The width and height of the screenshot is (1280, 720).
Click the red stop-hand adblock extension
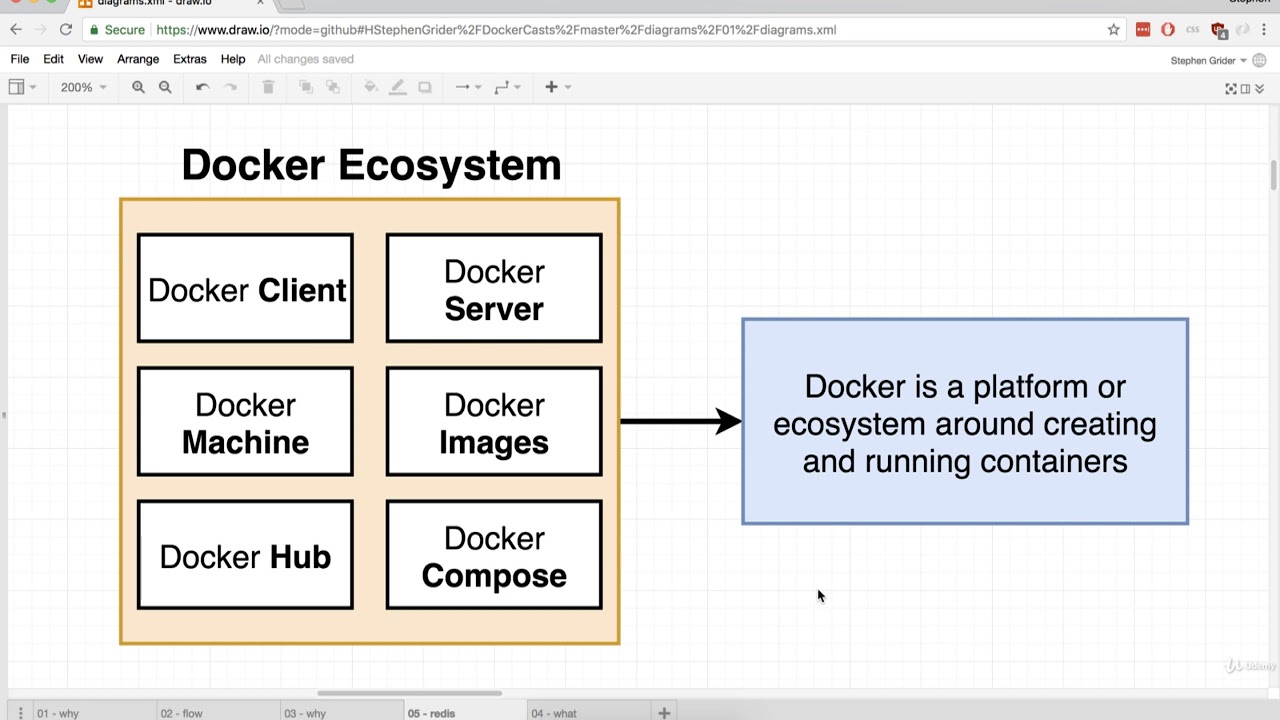pos(1167,30)
